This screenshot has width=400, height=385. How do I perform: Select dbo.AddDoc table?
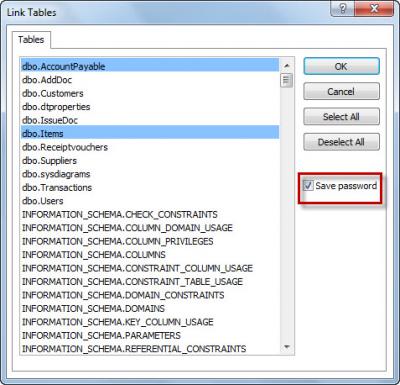click(150, 80)
